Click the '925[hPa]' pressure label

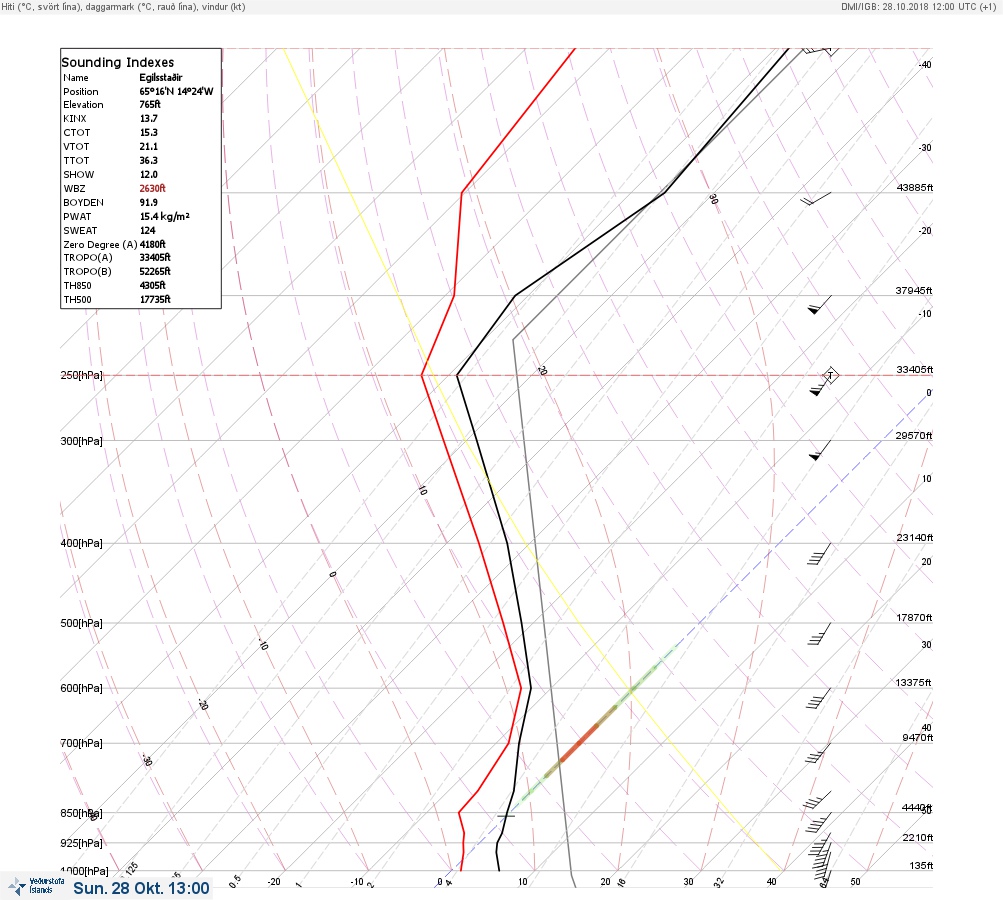pyautogui.click(x=81, y=843)
